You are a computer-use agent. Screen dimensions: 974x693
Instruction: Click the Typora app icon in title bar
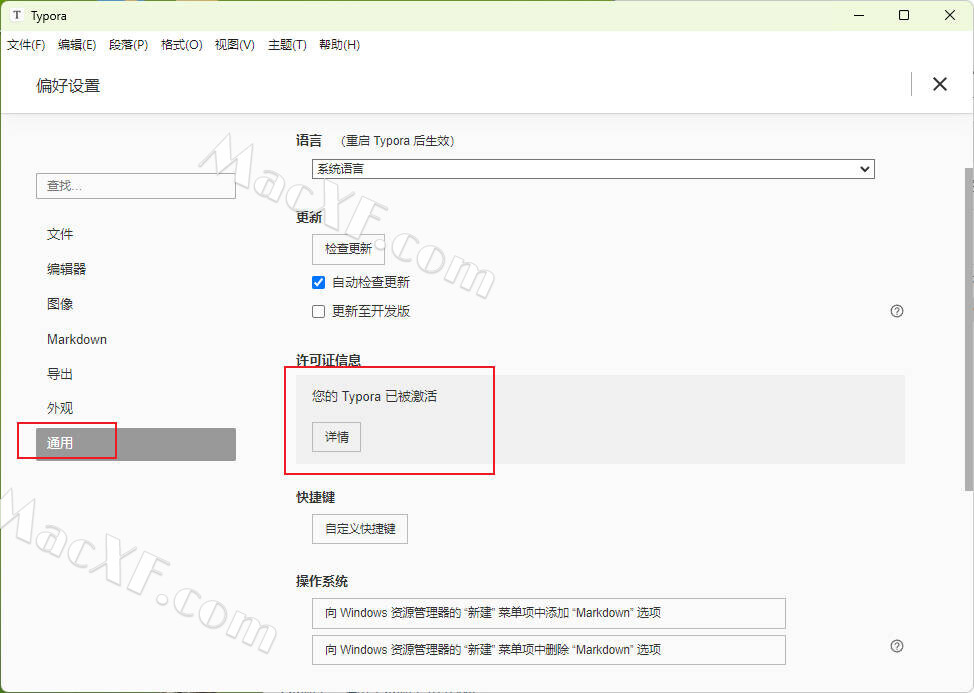[17, 16]
